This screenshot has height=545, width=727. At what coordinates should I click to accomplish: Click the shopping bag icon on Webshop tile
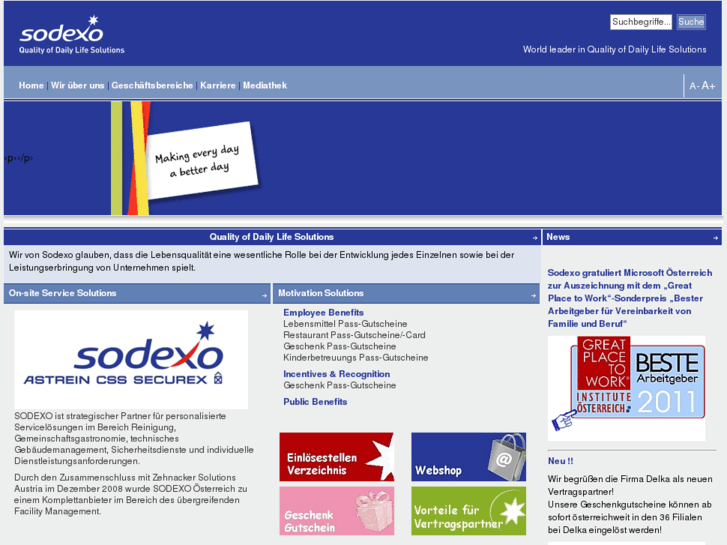[x=507, y=457]
